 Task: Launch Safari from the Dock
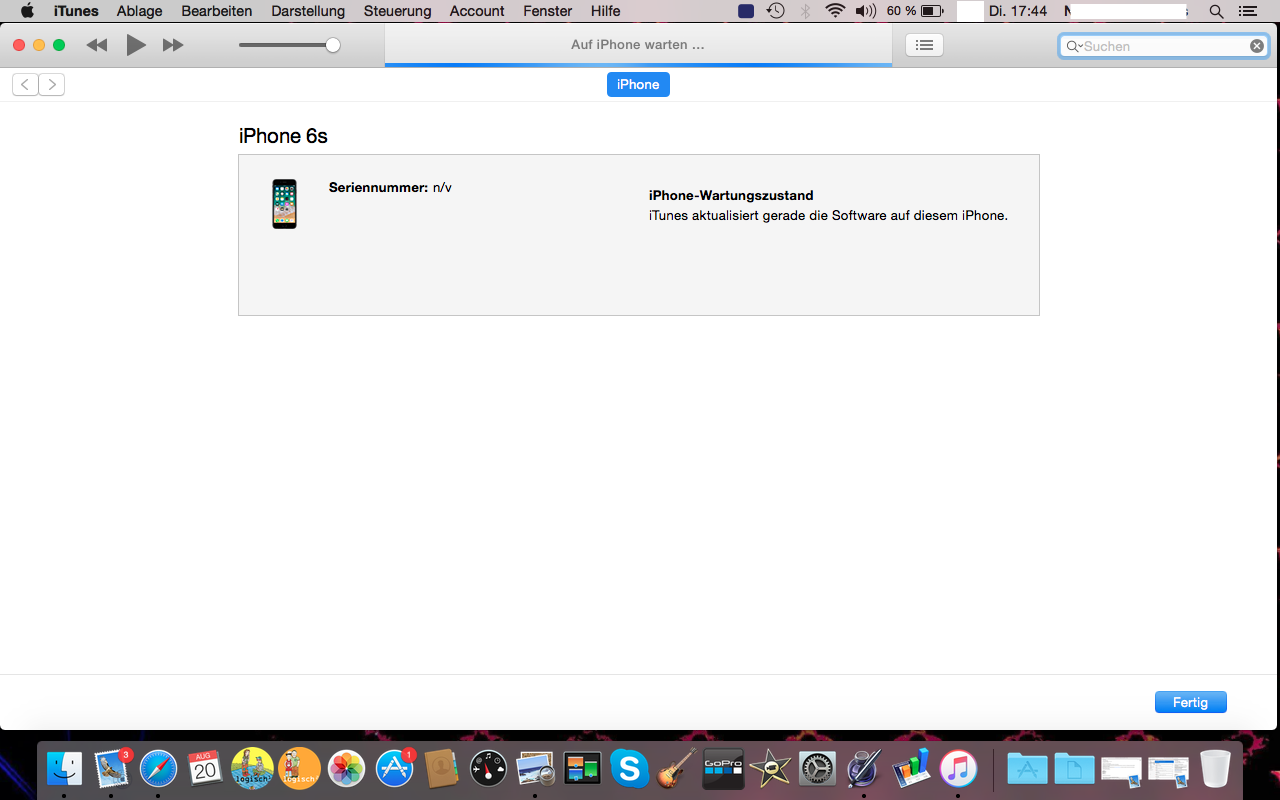point(159,768)
